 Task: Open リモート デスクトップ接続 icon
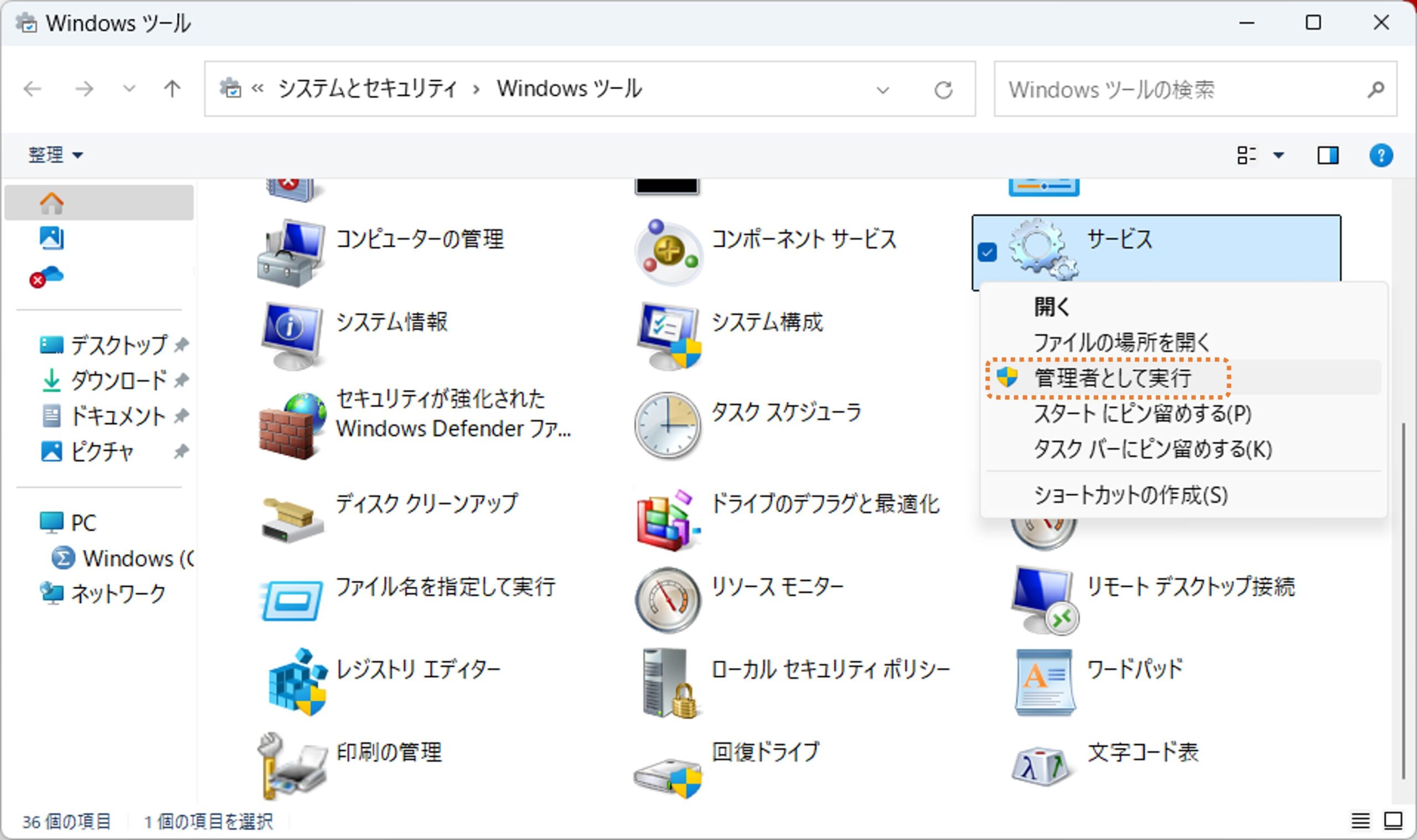[1044, 600]
